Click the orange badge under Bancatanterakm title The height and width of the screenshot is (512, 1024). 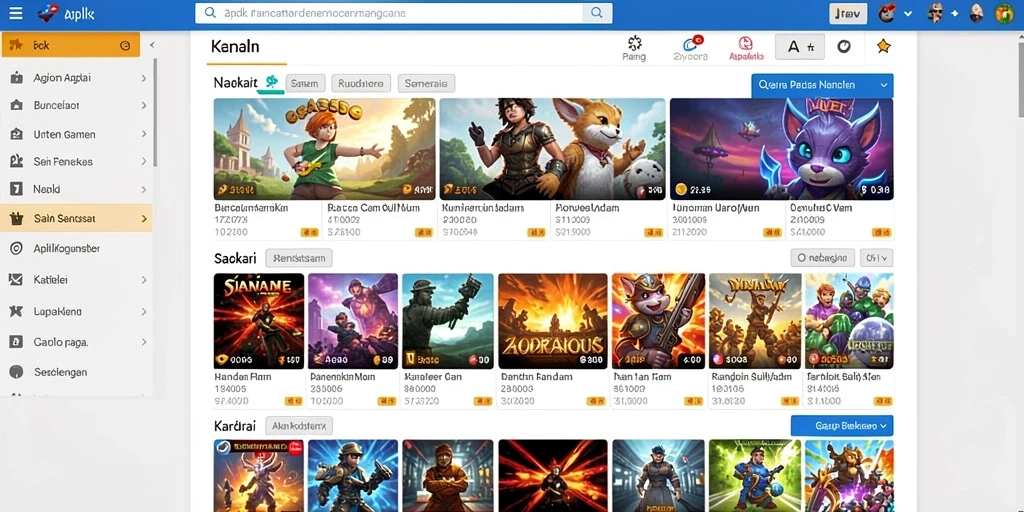pos(309,232)
